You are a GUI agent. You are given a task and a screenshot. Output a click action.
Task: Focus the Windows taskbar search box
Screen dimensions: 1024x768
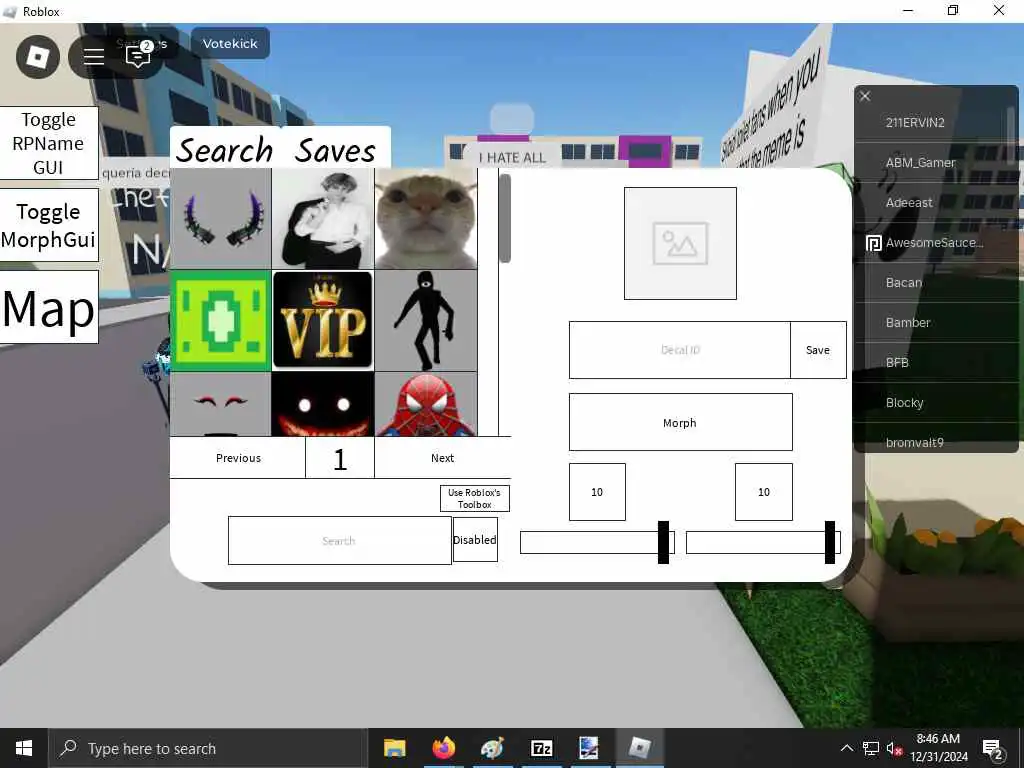[x=208, y=748]
